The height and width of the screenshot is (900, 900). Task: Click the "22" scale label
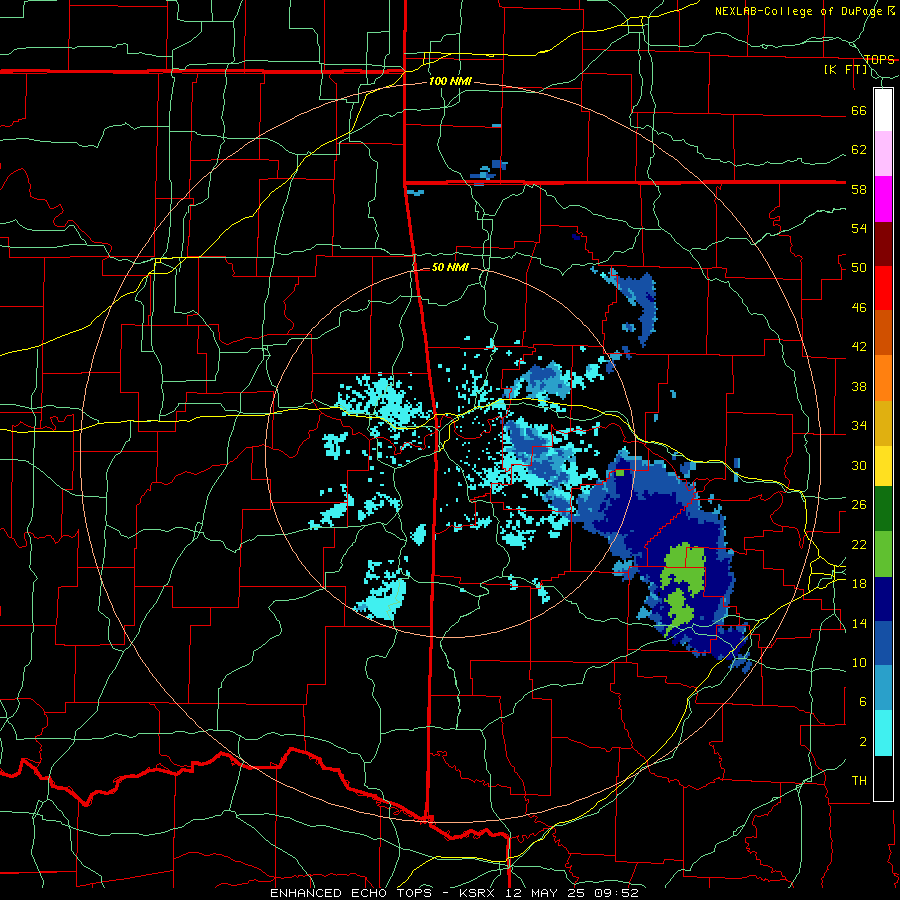(x=859, y=544)
